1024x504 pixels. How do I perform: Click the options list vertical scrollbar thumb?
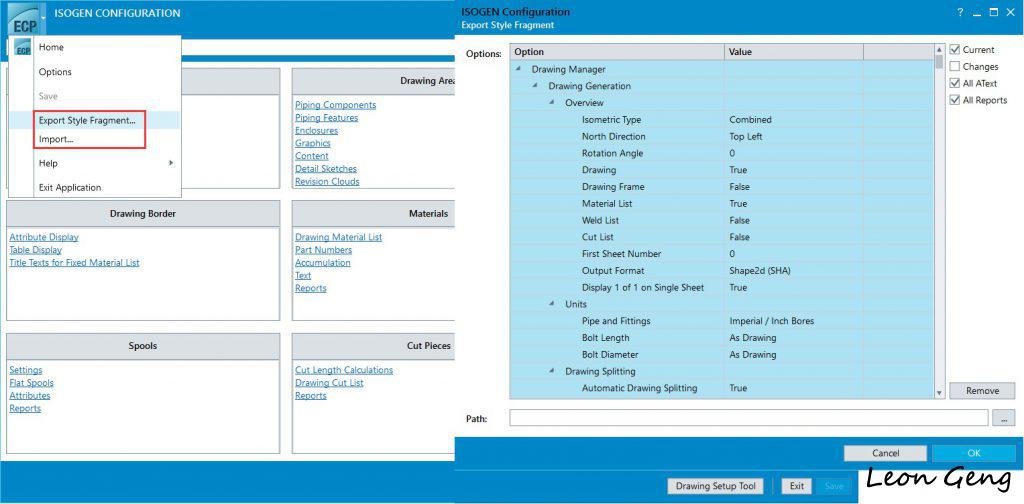939,62
